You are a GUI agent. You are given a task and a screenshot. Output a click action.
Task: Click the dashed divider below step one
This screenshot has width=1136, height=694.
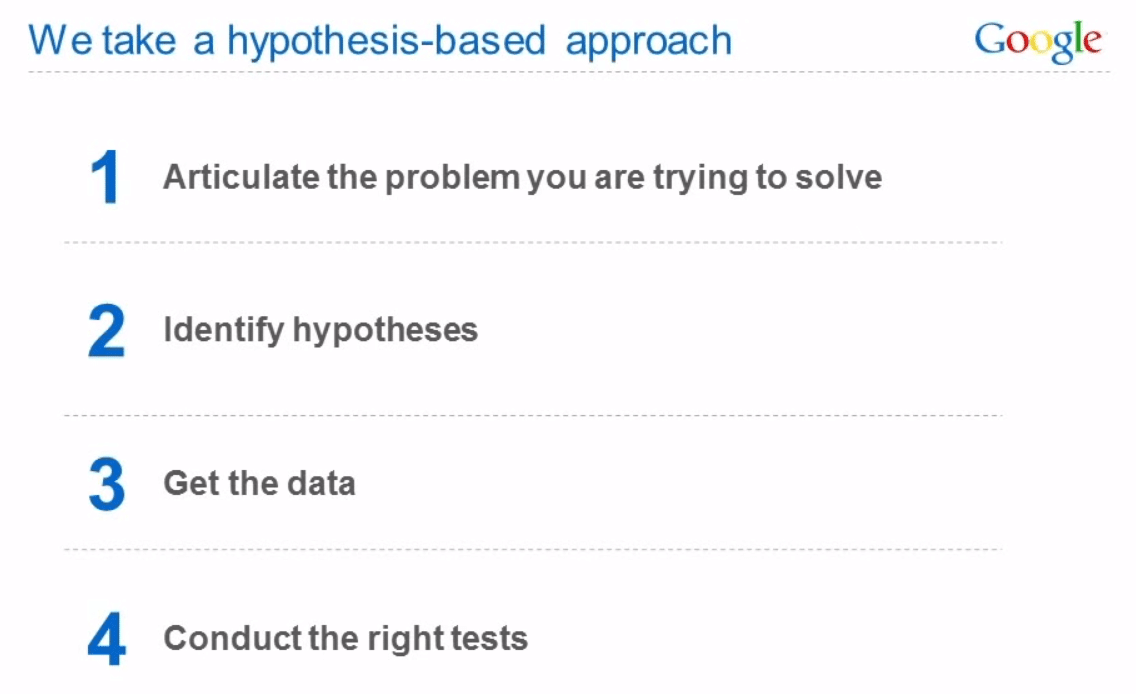coord(533,242)
